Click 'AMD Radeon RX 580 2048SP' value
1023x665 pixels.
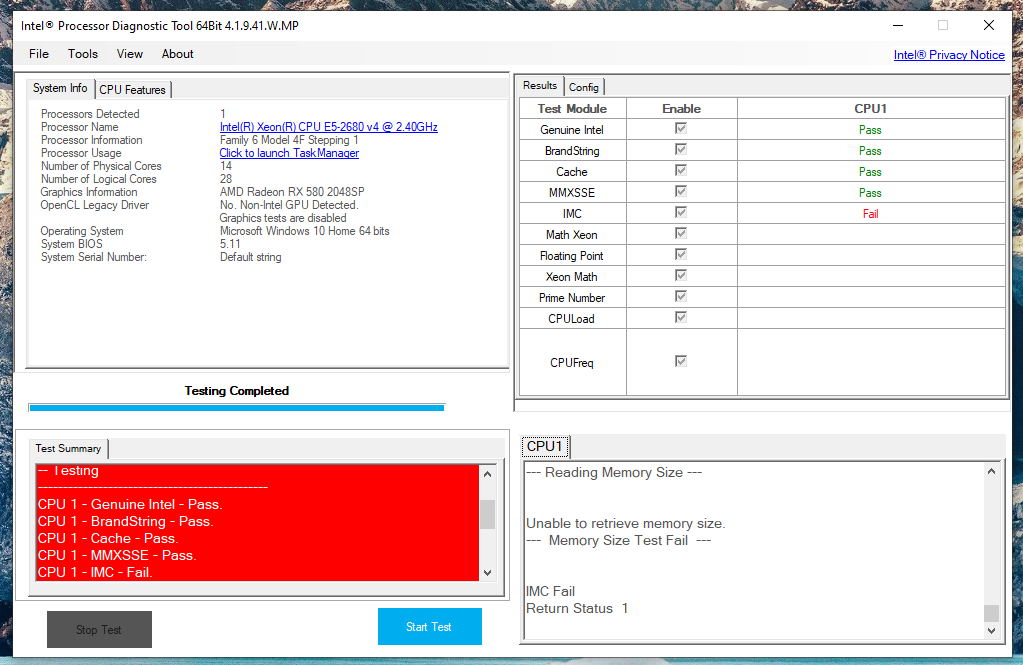click(x=292, y=192)
